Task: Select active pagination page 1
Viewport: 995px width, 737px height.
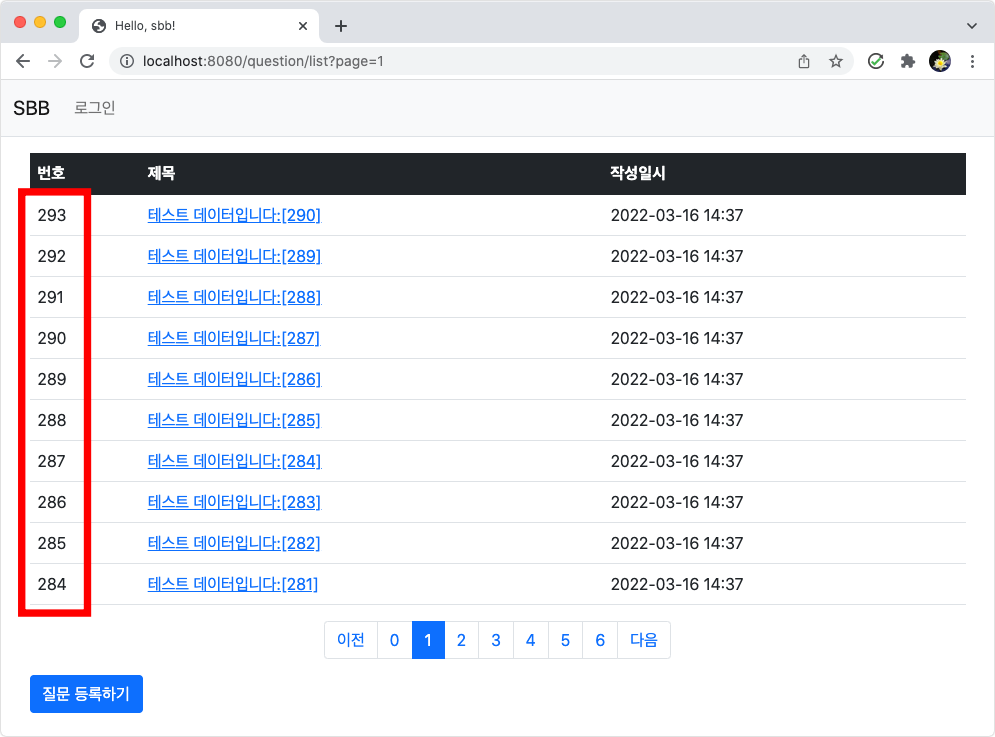Action: tap(428, 640)
